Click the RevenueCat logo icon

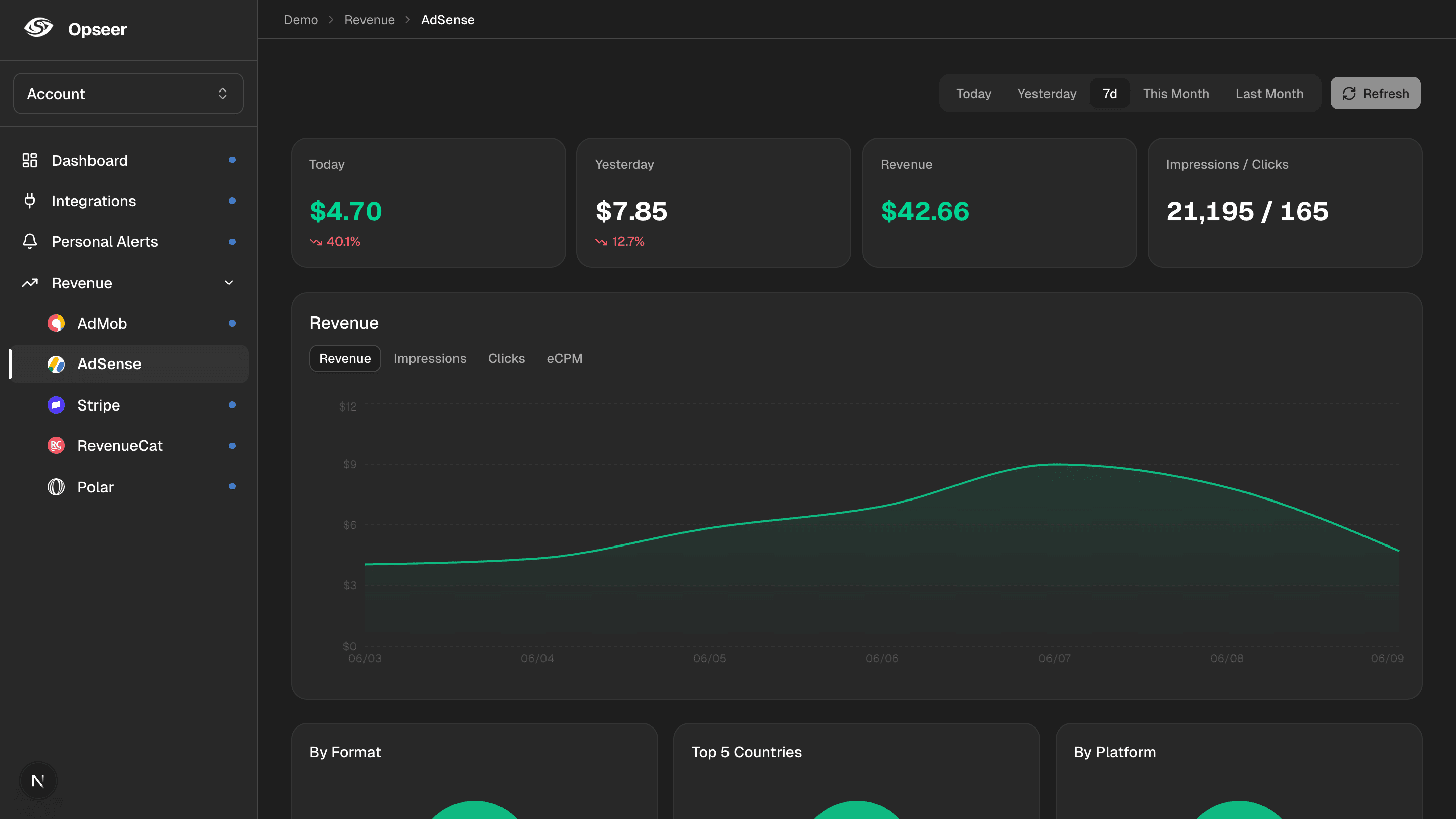click(x=56, y=445)
